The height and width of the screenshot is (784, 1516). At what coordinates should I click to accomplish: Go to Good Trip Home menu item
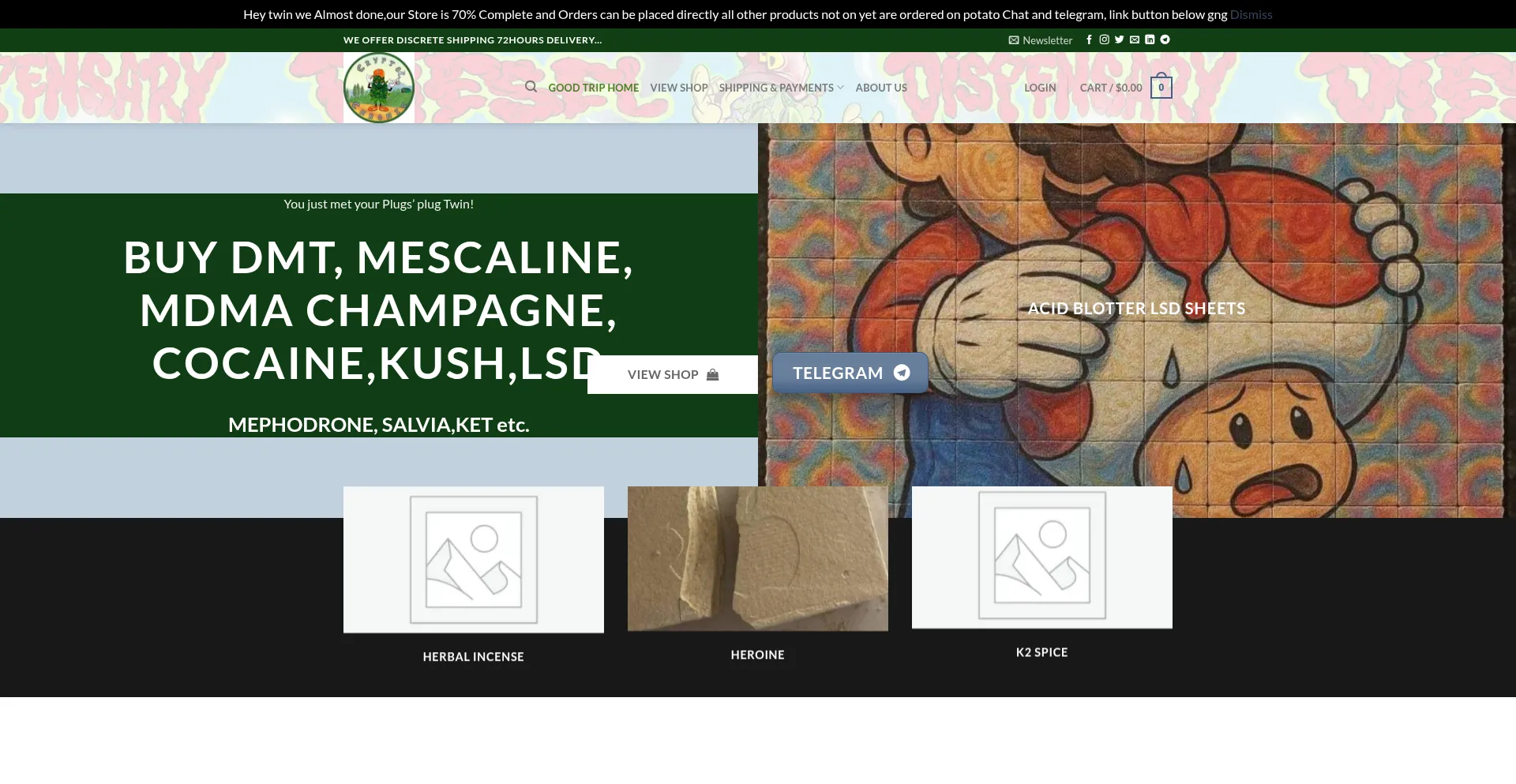pos(594,88)
